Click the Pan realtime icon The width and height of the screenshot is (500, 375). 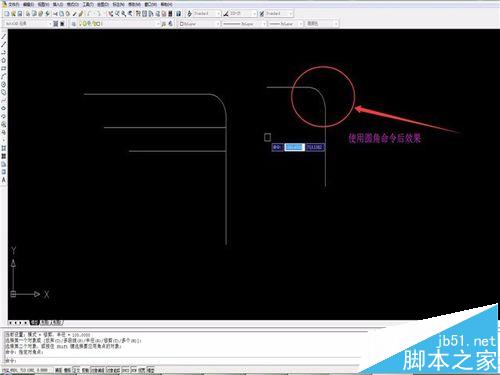[110, 14]
